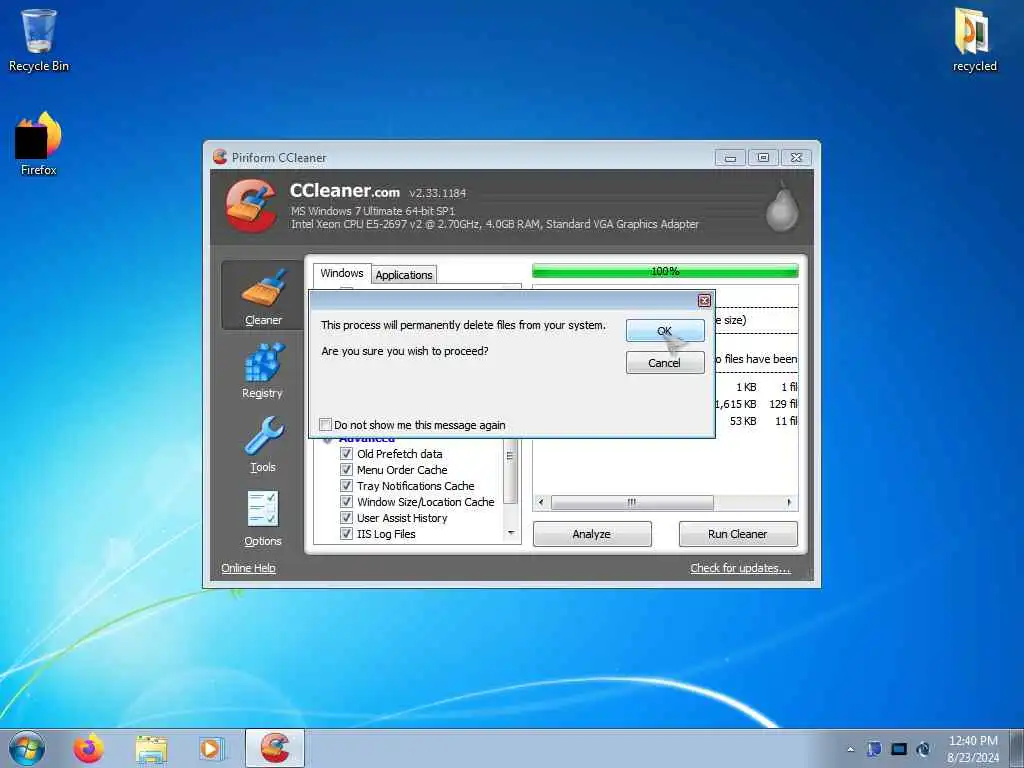This screenshot has height=768, width=1024.
Task: Click the CCleaner taskbar button
Action: (275, 748)
